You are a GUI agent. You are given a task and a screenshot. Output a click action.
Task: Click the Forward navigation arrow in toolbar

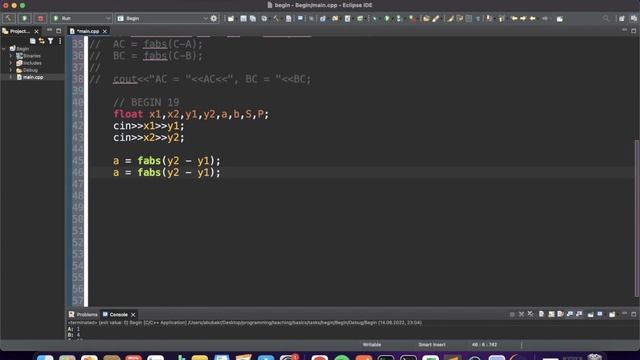(x=544, y=18)
